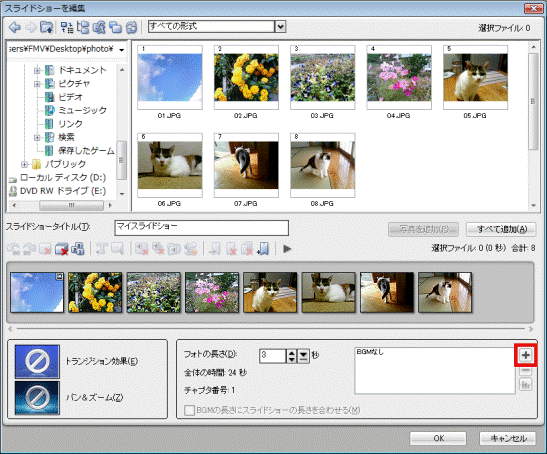Play the slideshow preview

287,249
